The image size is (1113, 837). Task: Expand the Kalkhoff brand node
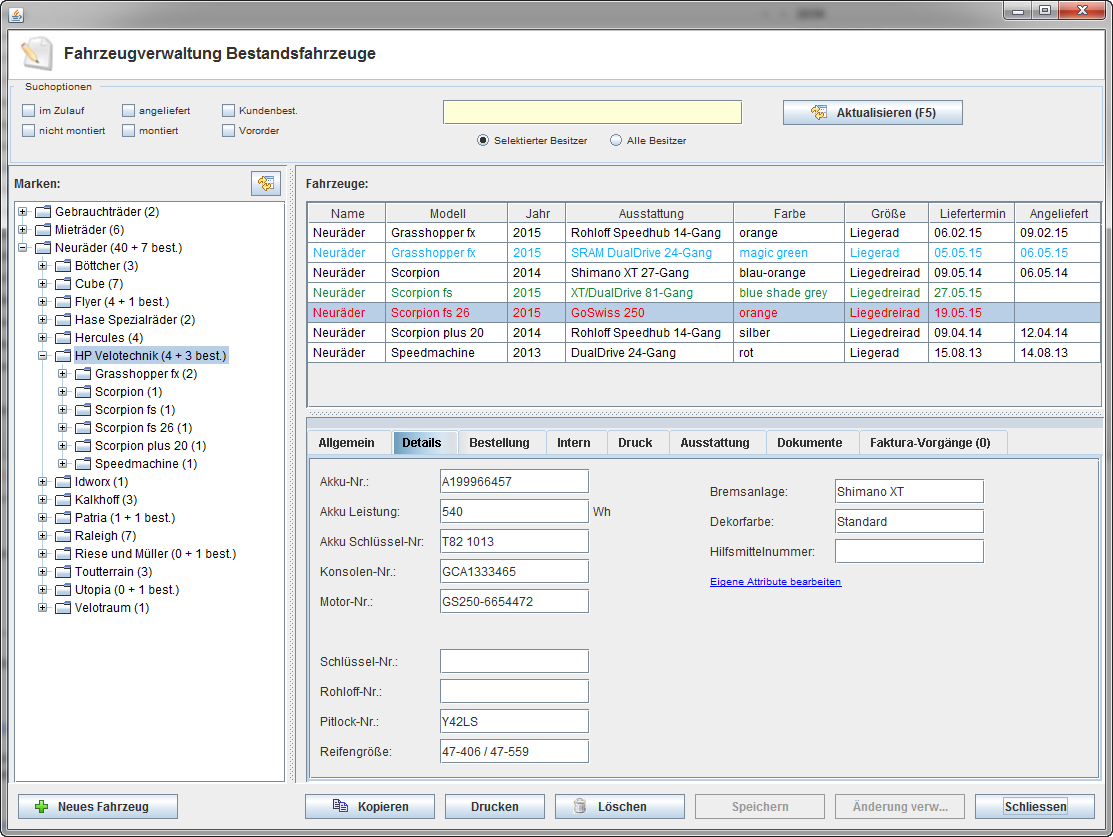tap(43, 500)
